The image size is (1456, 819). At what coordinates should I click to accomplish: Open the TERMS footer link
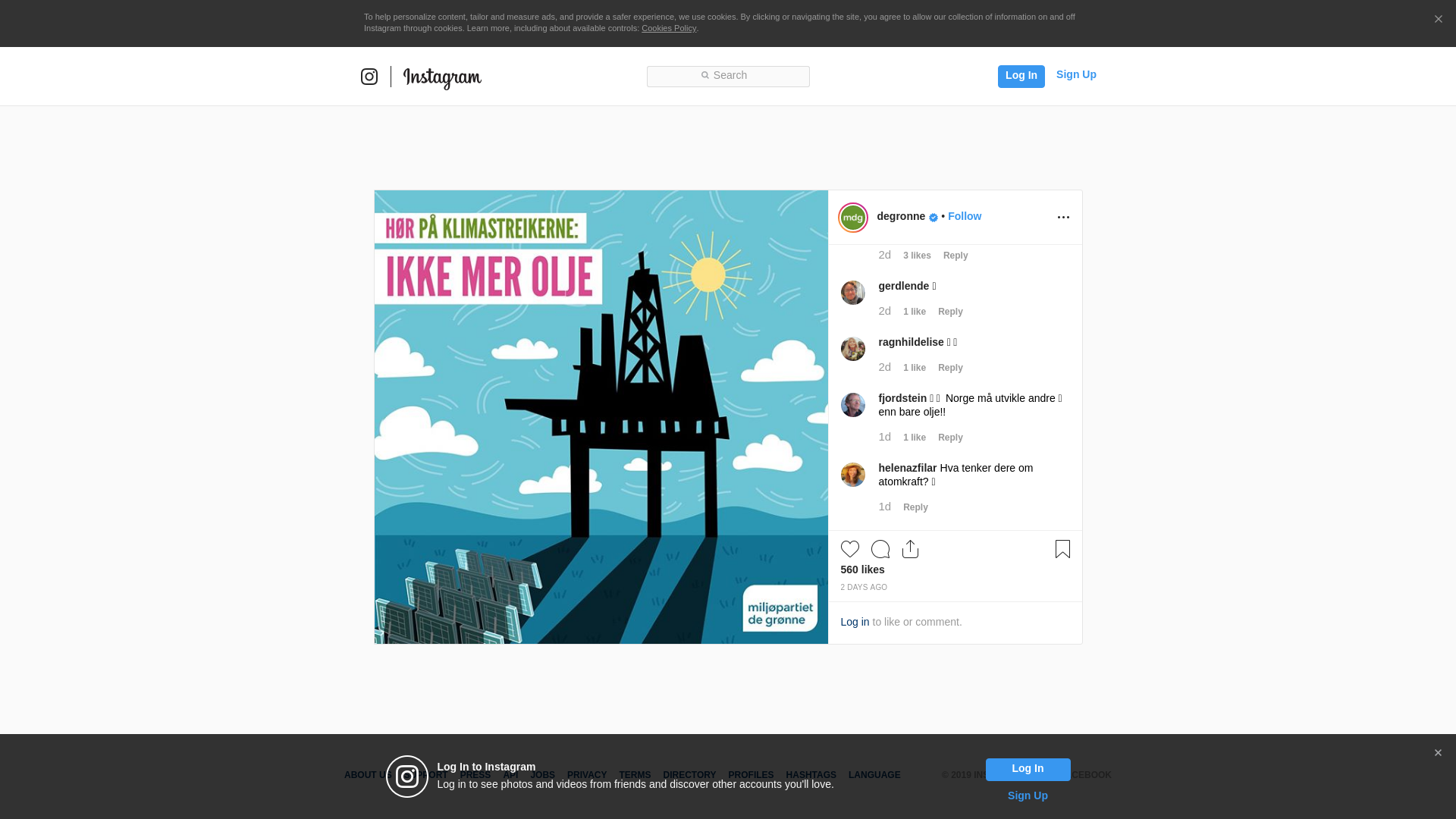tap(635, 775)
